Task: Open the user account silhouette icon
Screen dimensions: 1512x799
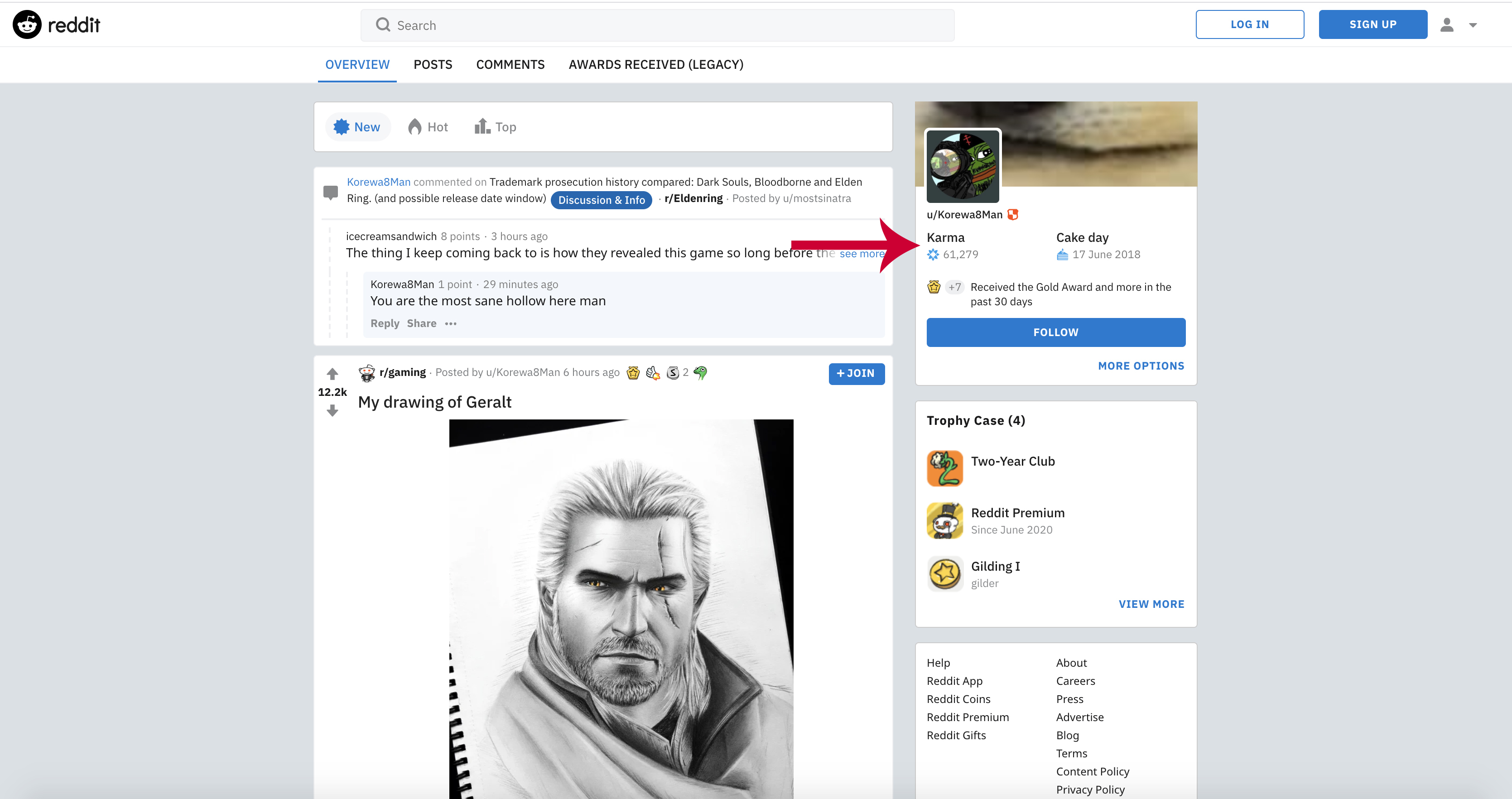Action: click(1447, 24)
